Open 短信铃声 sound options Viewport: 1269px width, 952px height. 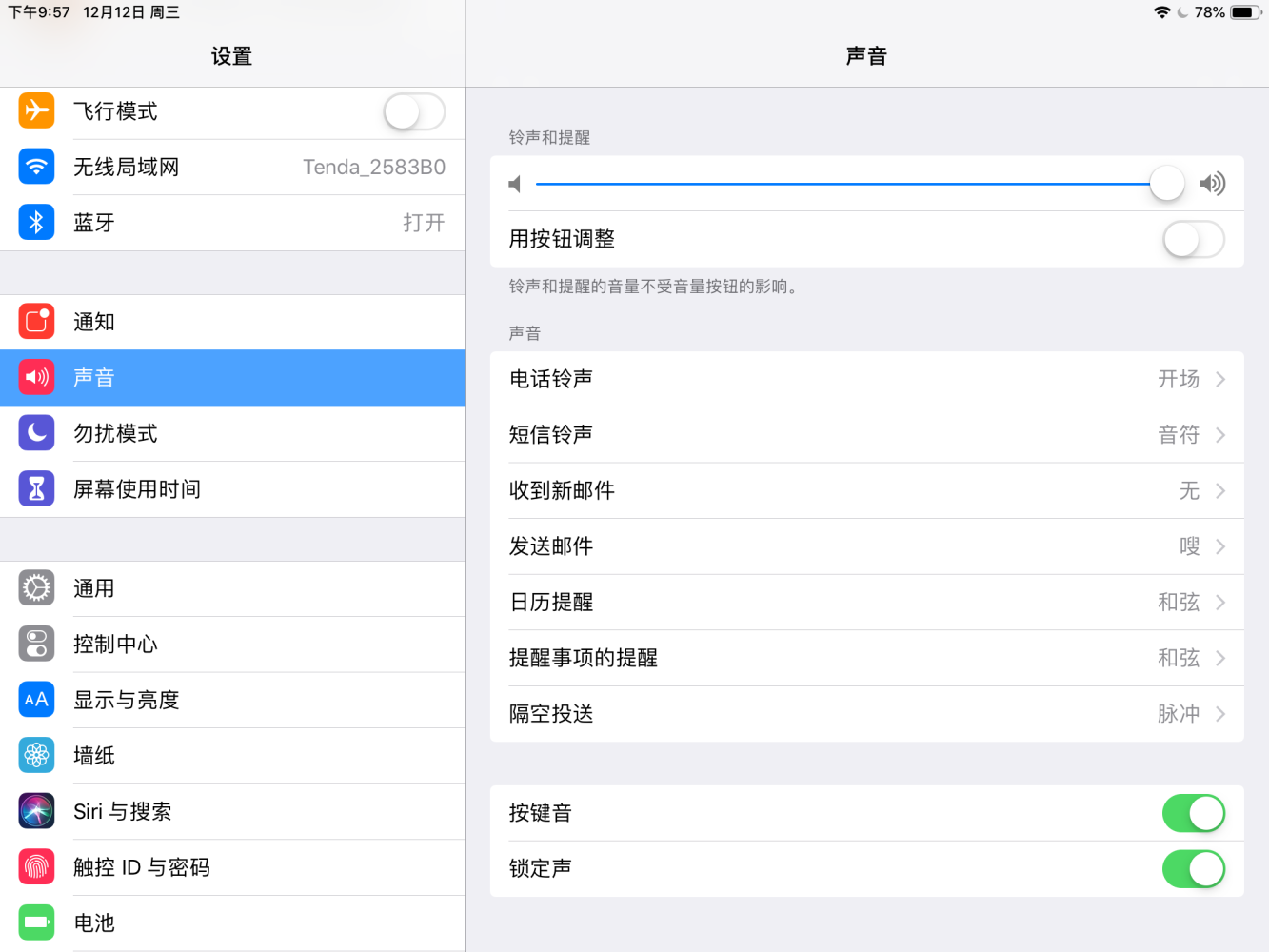click(x=866, y=434)
